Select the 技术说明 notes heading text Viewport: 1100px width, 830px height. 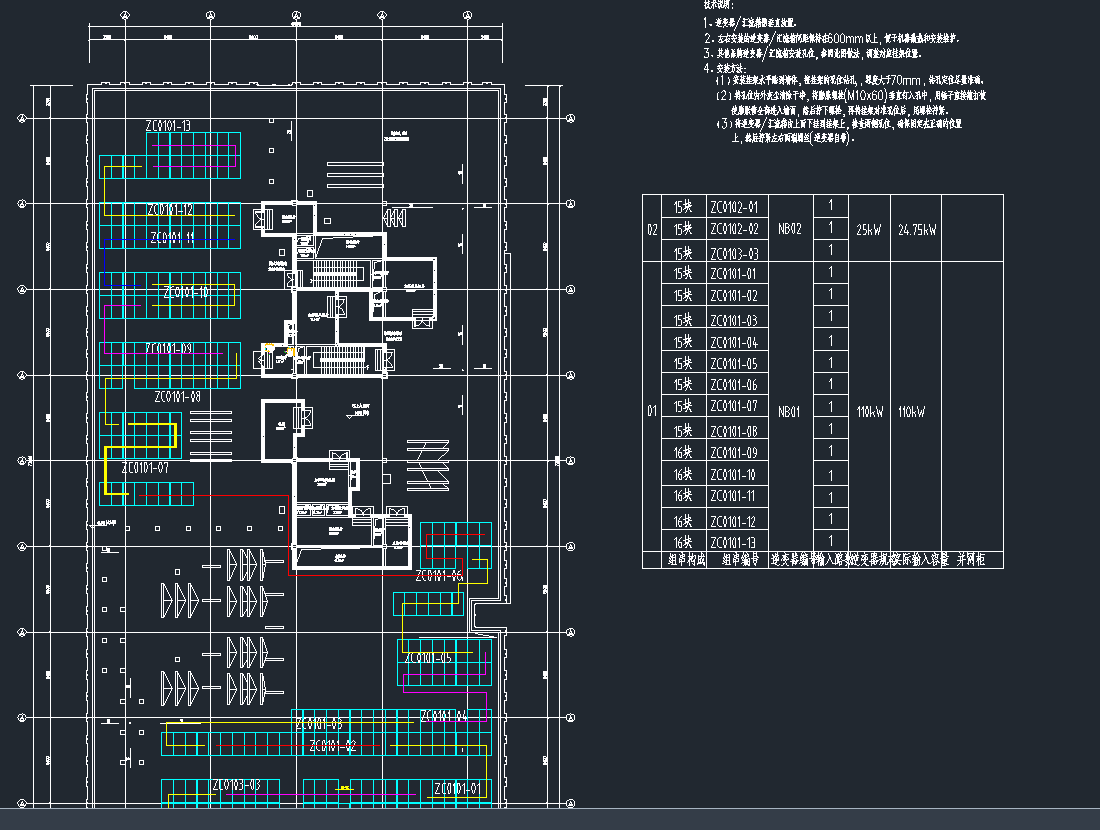point(718,5)
